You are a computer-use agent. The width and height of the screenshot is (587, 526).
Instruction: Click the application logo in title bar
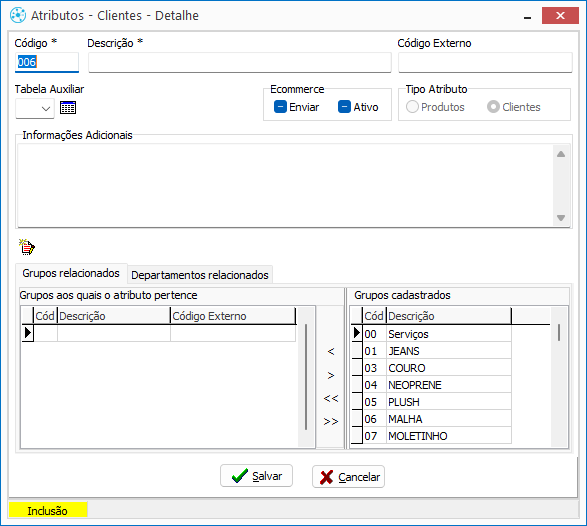(x=18, y=15)
